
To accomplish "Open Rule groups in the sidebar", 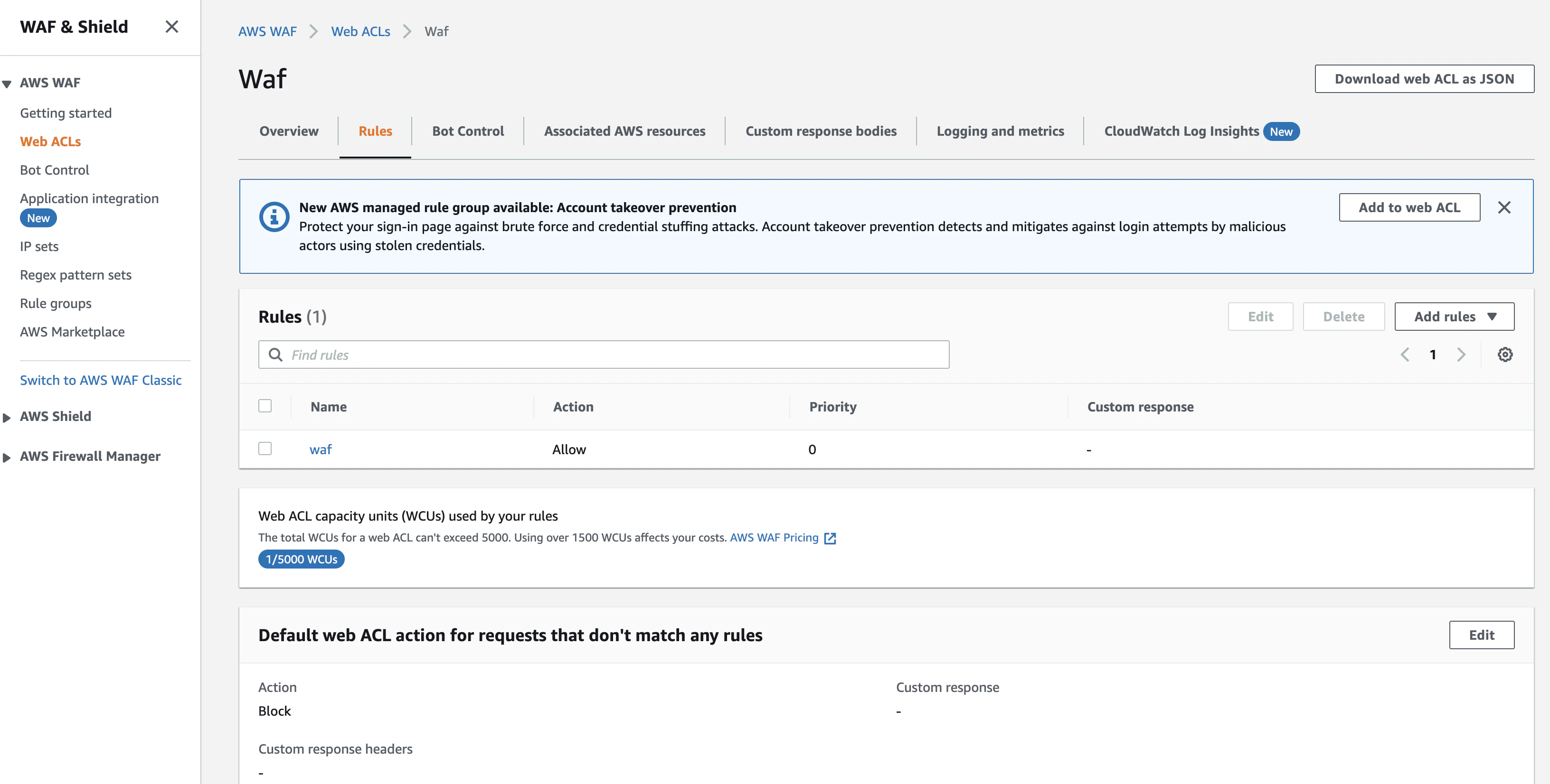I will (56, 304).
